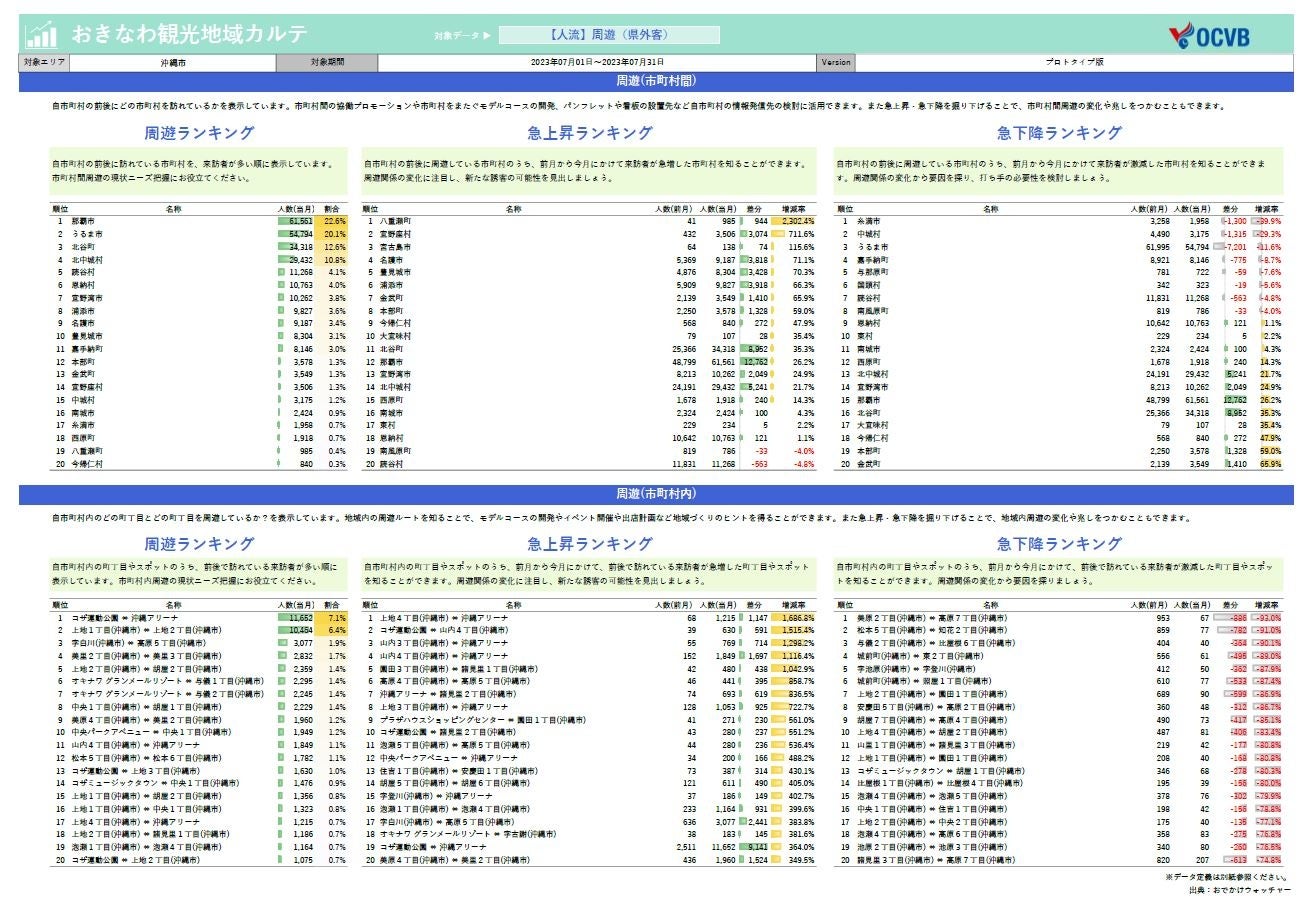Click the arrow next to 対象データ
The image size is (1313, 916).
pyautogui.click(x=487, y=36)
